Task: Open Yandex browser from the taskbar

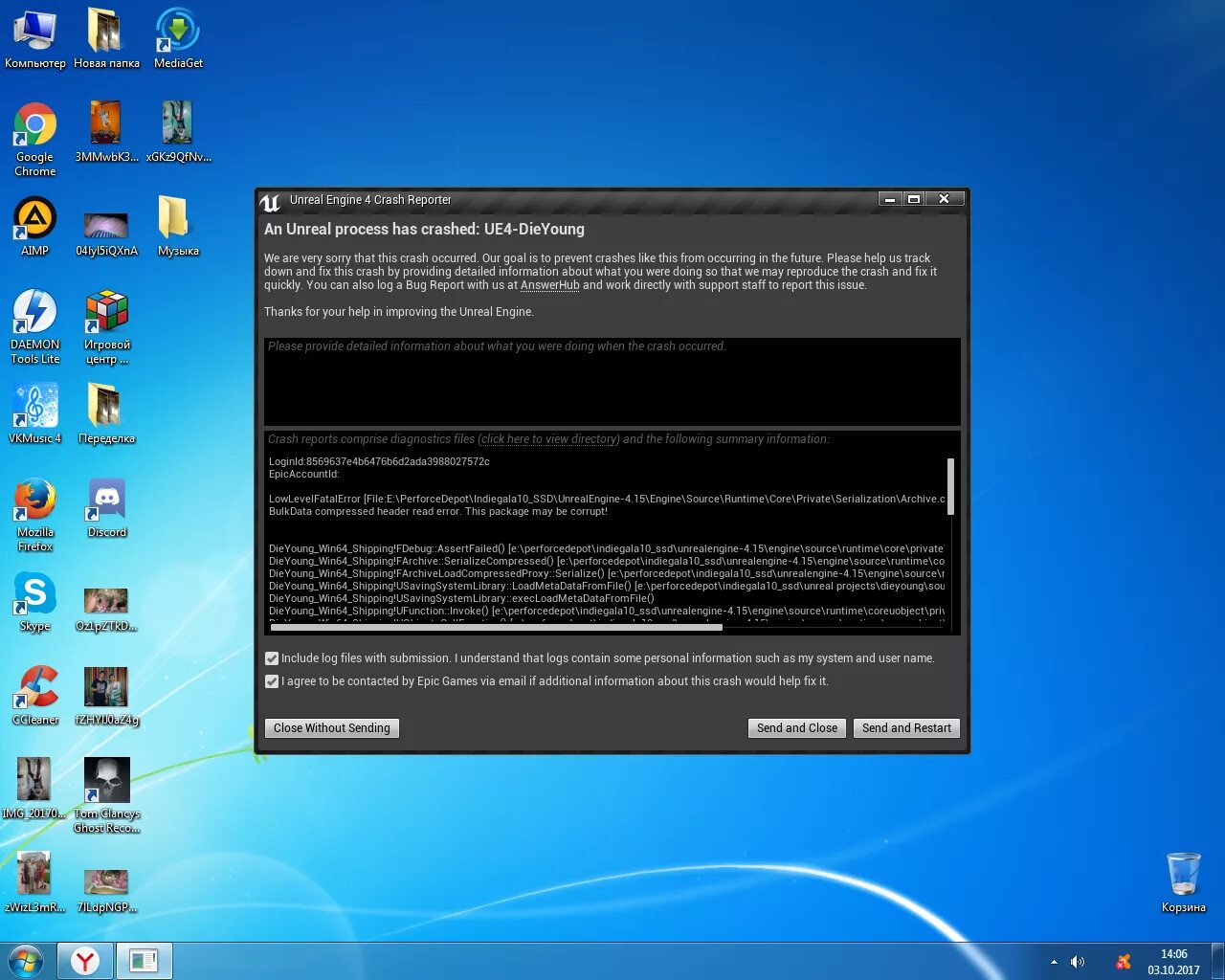Action: (x=85, y=961)
